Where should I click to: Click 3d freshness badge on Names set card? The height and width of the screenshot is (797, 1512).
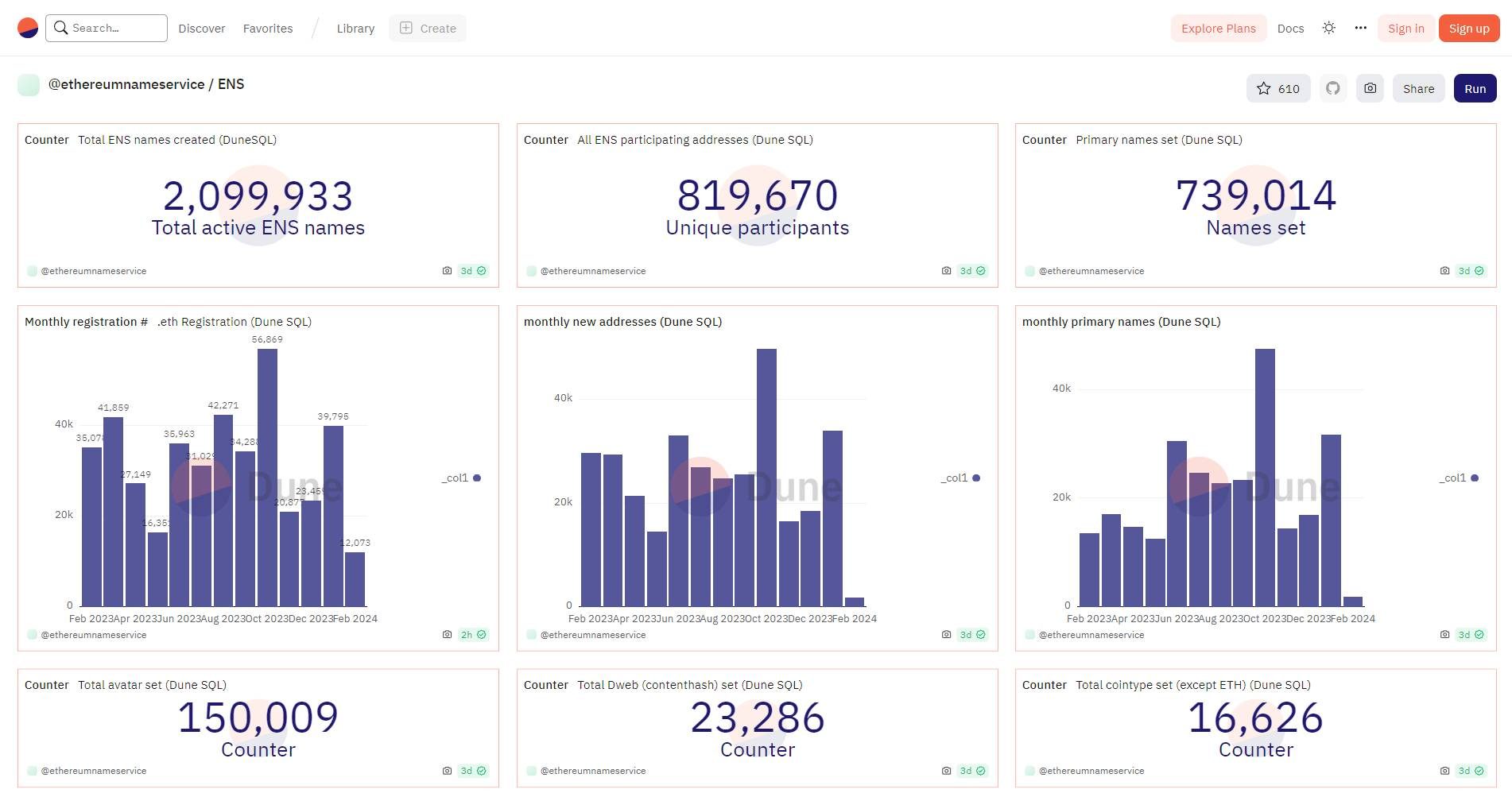click(x=1471, y=271)
